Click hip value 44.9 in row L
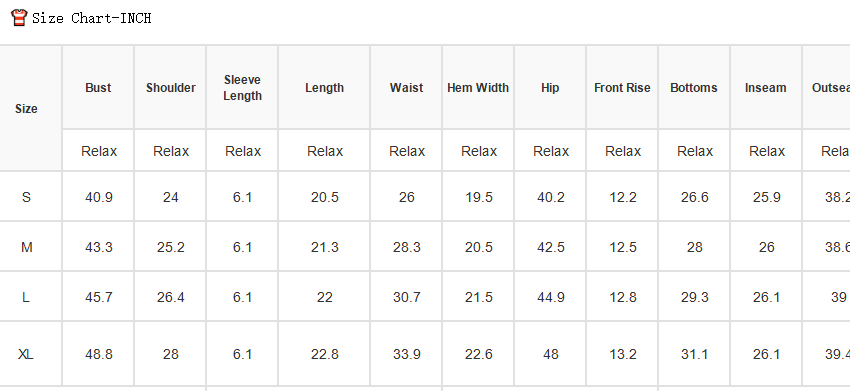Viewport: 850px width, 391px height. point(551,298)
